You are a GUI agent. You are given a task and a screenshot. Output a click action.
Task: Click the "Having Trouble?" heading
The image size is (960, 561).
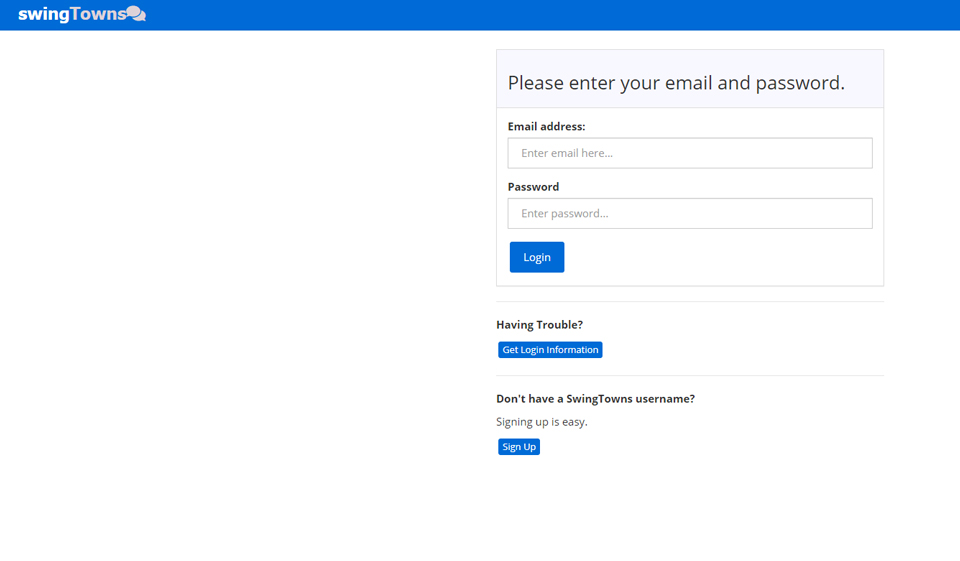(x=539, y=325)
